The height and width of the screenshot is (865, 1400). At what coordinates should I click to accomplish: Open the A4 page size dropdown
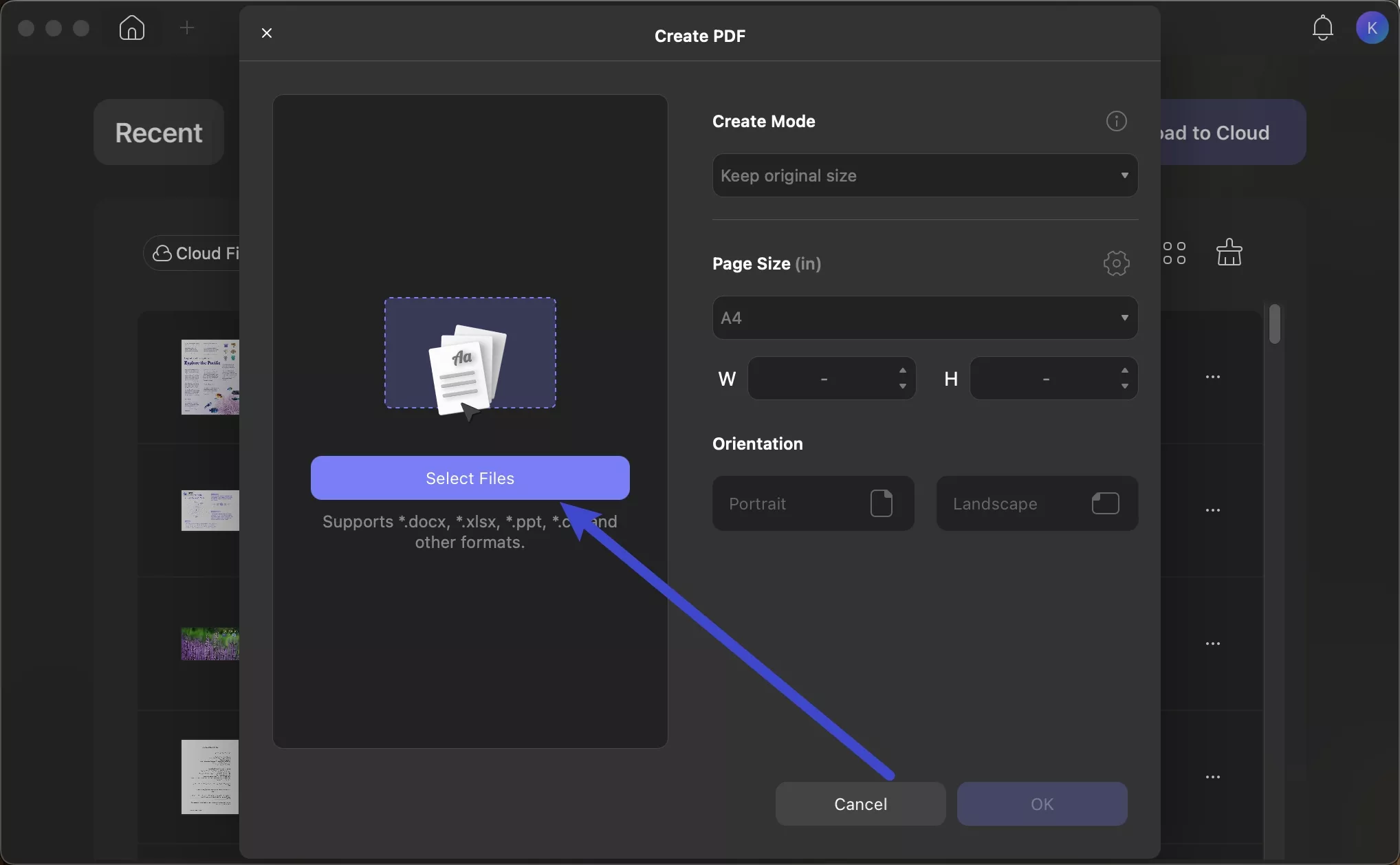click(x=924, y=318)
